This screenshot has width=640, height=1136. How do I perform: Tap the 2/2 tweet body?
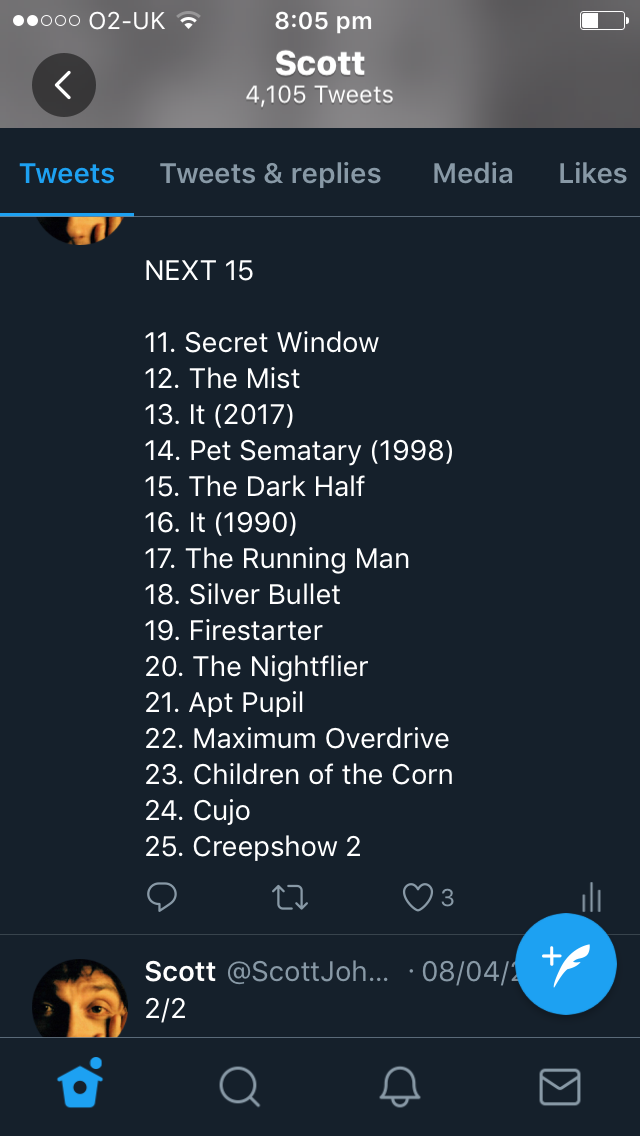click(x=166, y=1008)
